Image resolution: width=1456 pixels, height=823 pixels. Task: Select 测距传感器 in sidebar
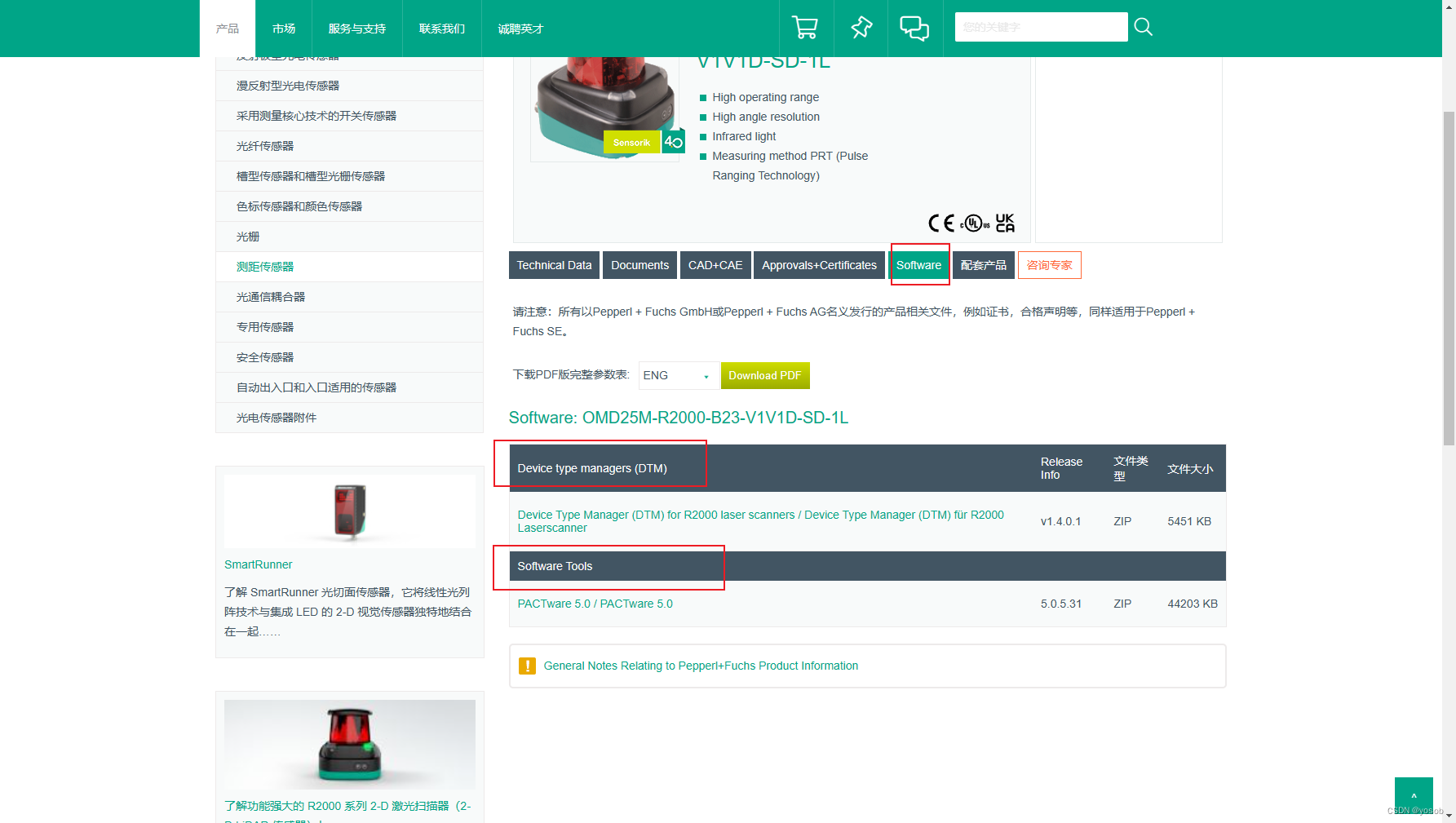[349, 267]
